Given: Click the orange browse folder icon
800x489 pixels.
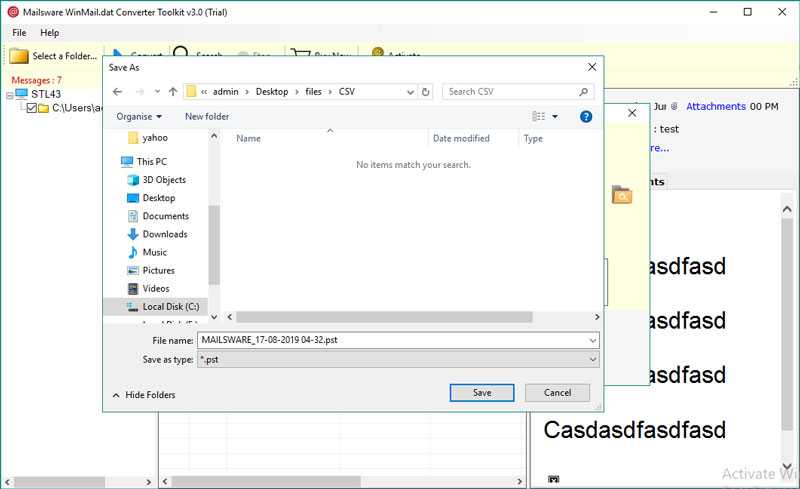Looking at the screenshot, I should click(622, 194).
